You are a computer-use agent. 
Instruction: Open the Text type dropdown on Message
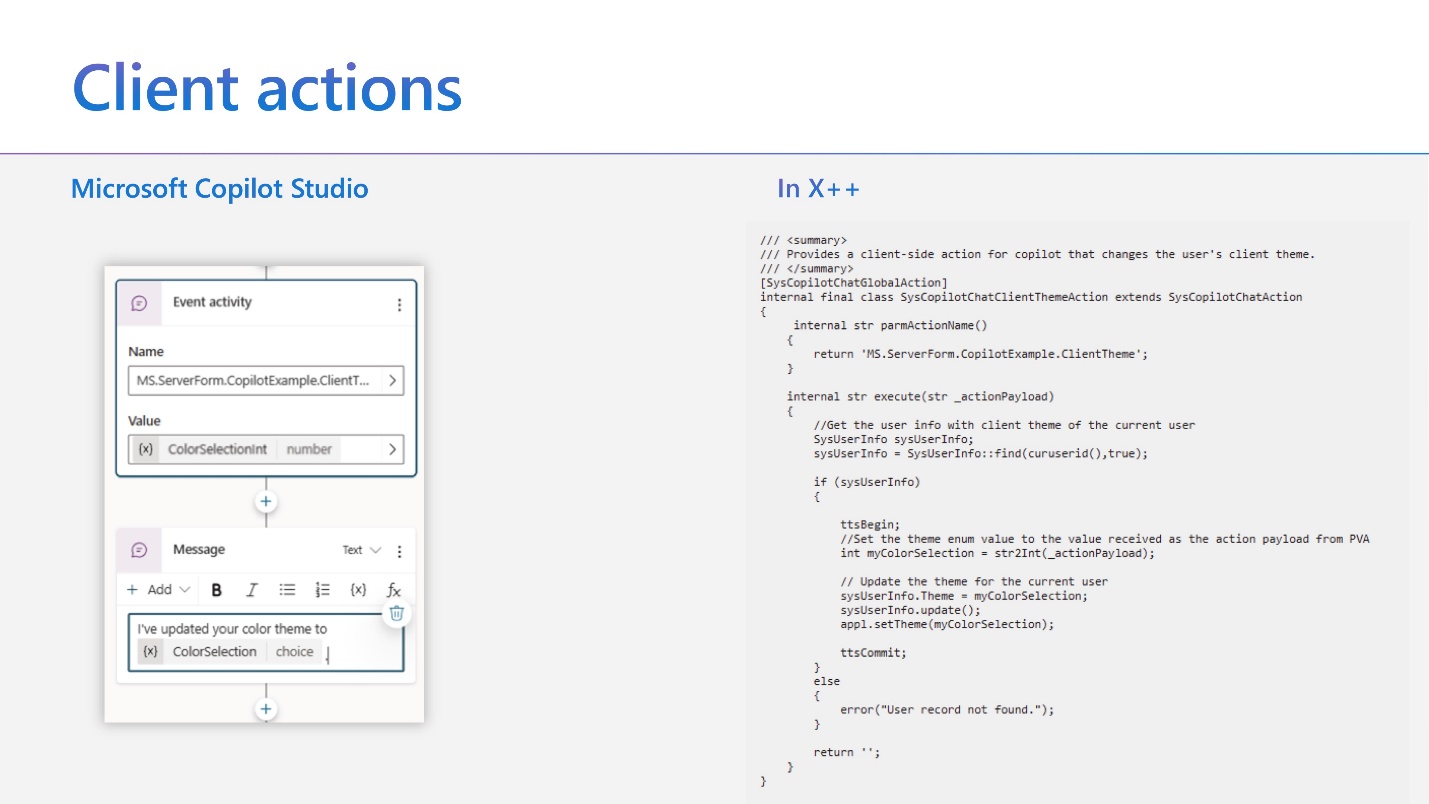[362, 550]
